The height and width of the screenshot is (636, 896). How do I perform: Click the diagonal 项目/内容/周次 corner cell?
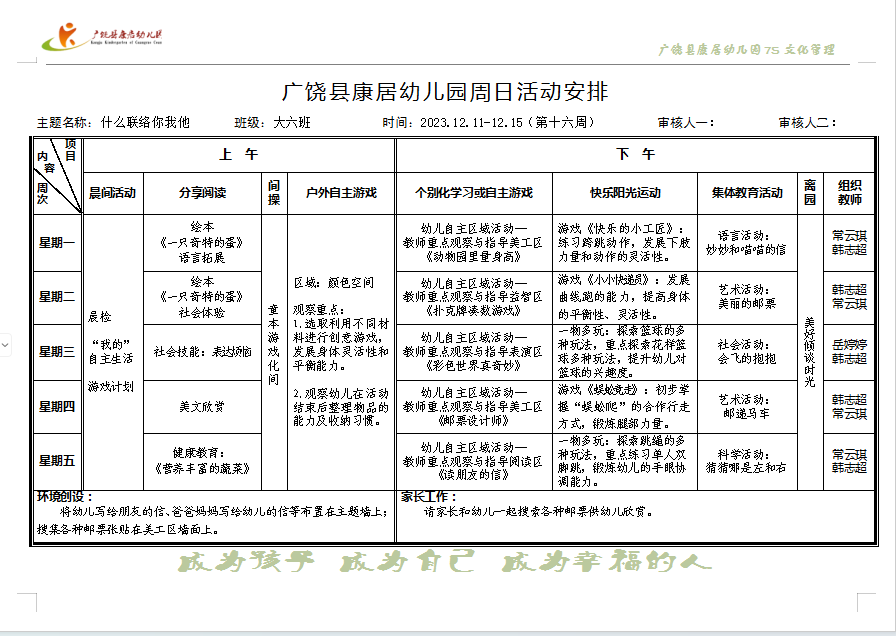(58, 175)
